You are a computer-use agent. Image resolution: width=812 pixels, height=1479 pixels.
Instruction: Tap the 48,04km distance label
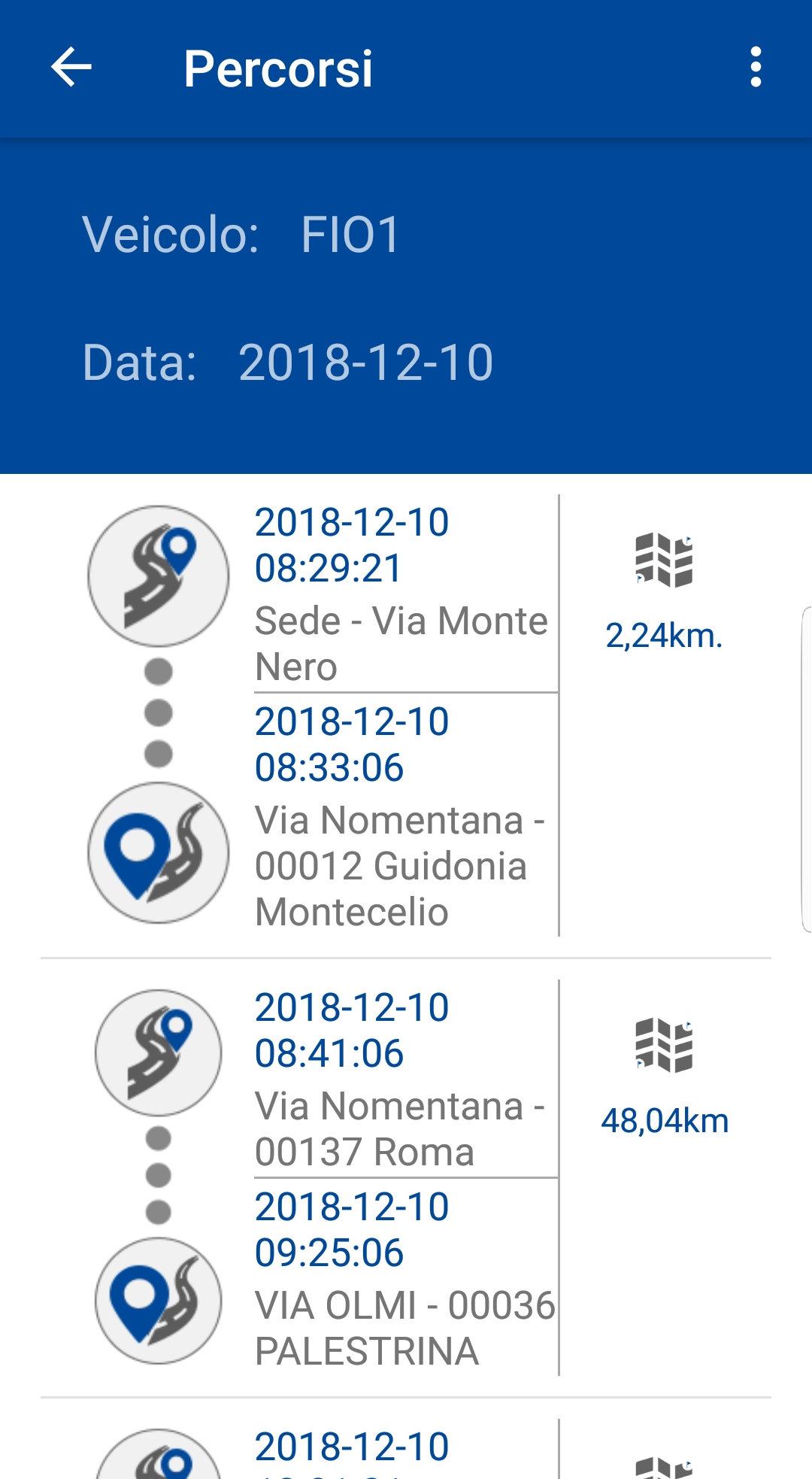(x=665, y=1121)
